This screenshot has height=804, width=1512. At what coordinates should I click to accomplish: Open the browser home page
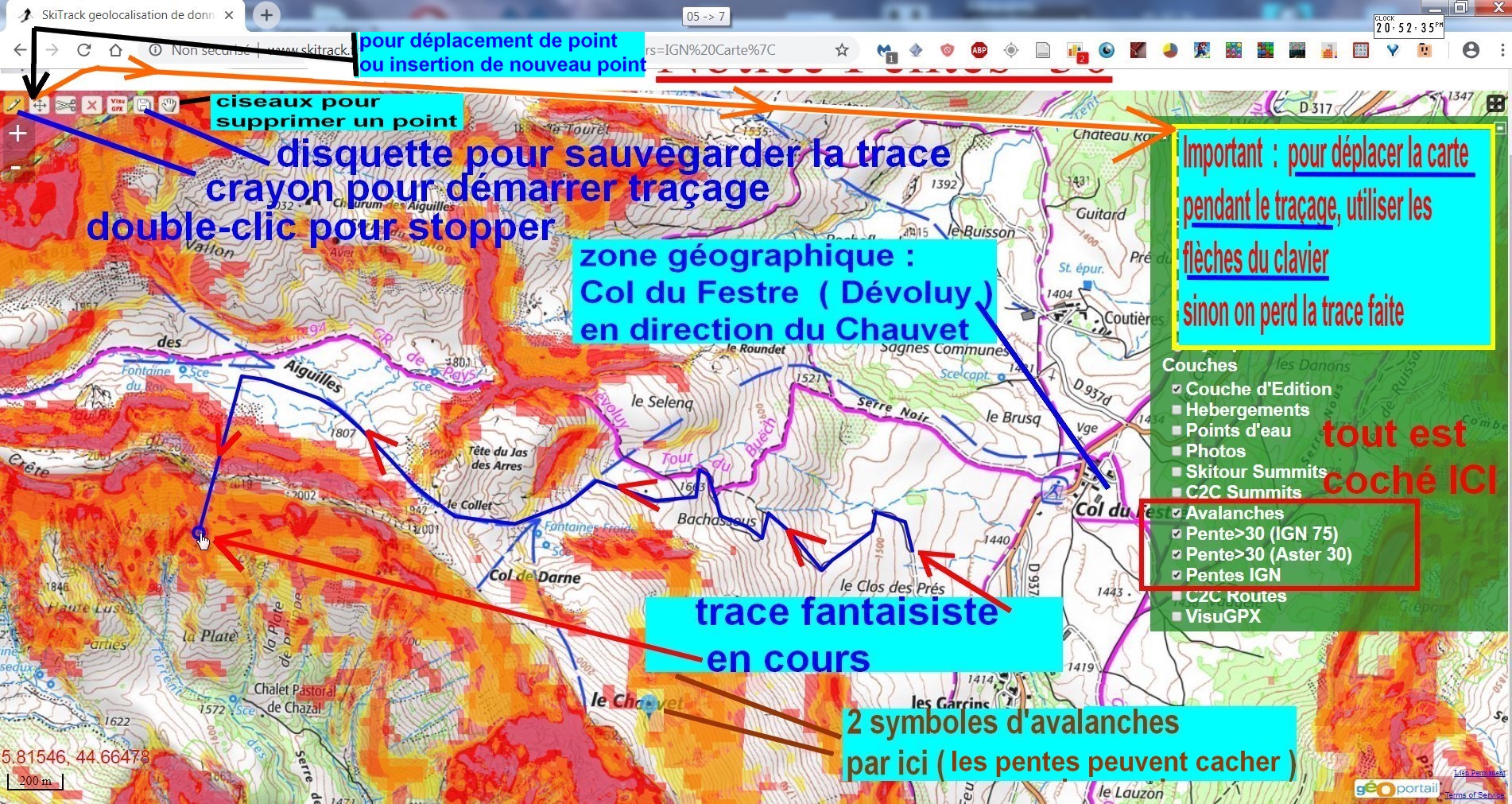click(x=115, y=49)
